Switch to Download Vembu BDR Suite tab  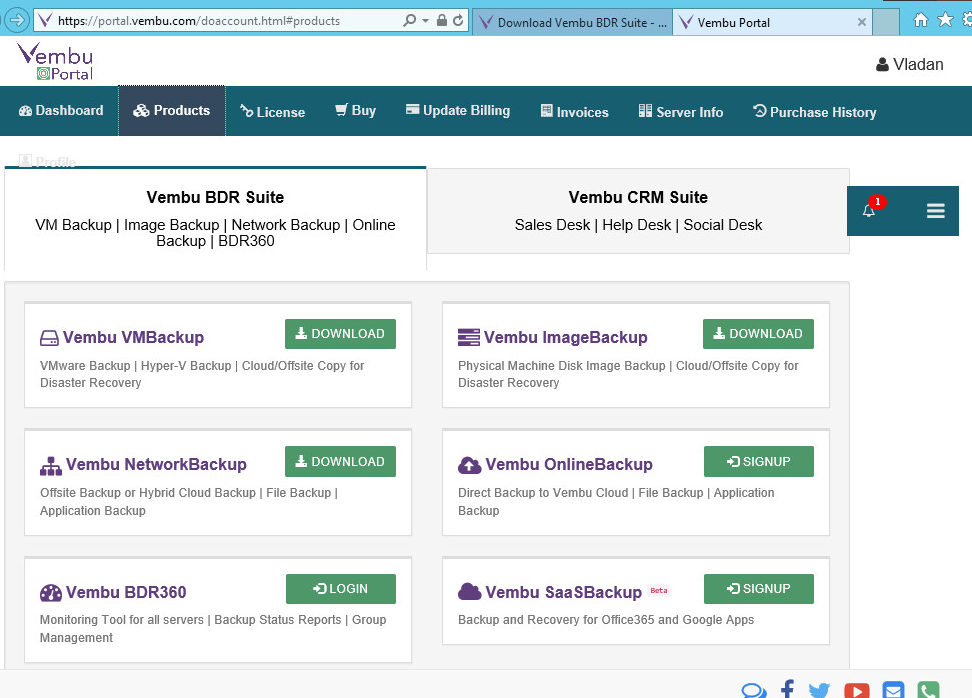pos(572,22)
